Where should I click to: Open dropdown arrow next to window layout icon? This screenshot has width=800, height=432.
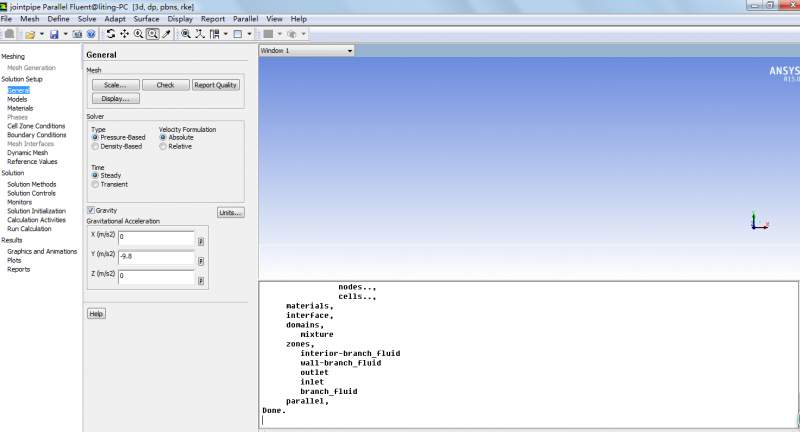click(226, 34)
